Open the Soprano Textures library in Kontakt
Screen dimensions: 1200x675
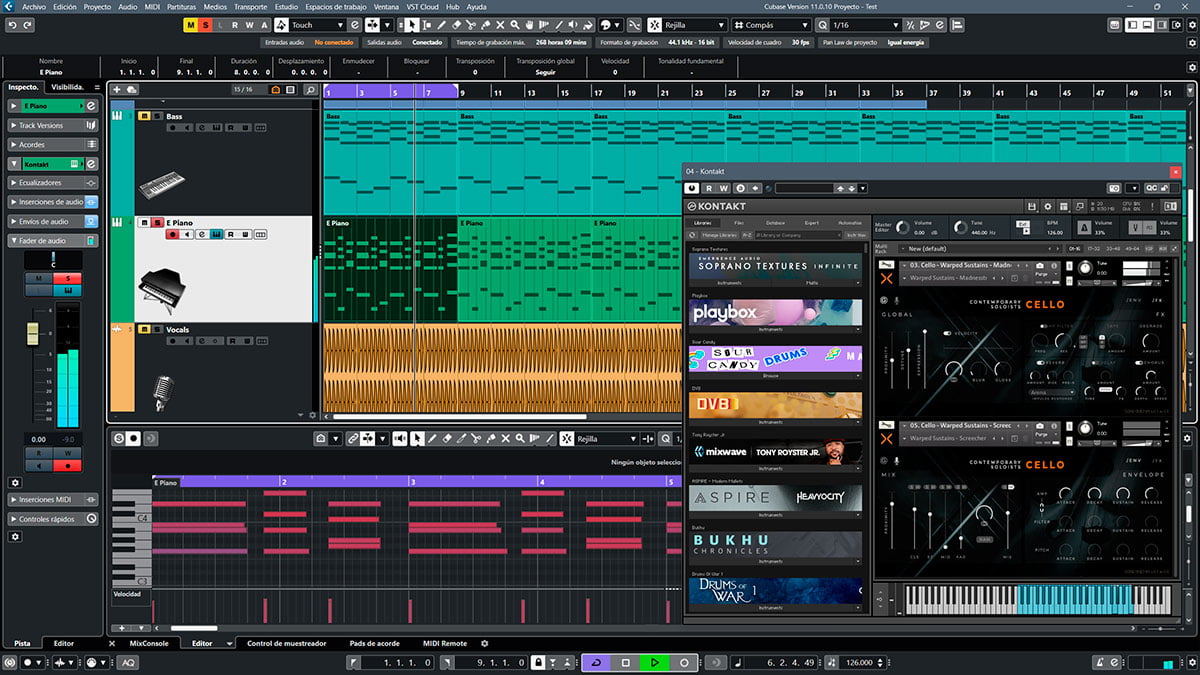pos(775,266)
